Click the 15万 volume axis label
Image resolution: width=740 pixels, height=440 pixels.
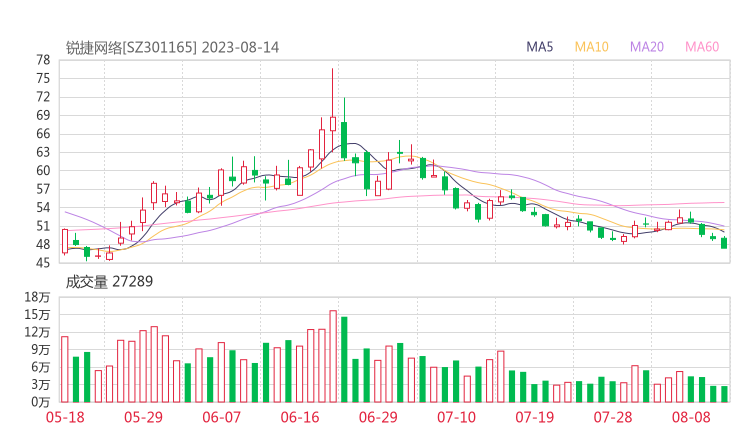[37, 314]
